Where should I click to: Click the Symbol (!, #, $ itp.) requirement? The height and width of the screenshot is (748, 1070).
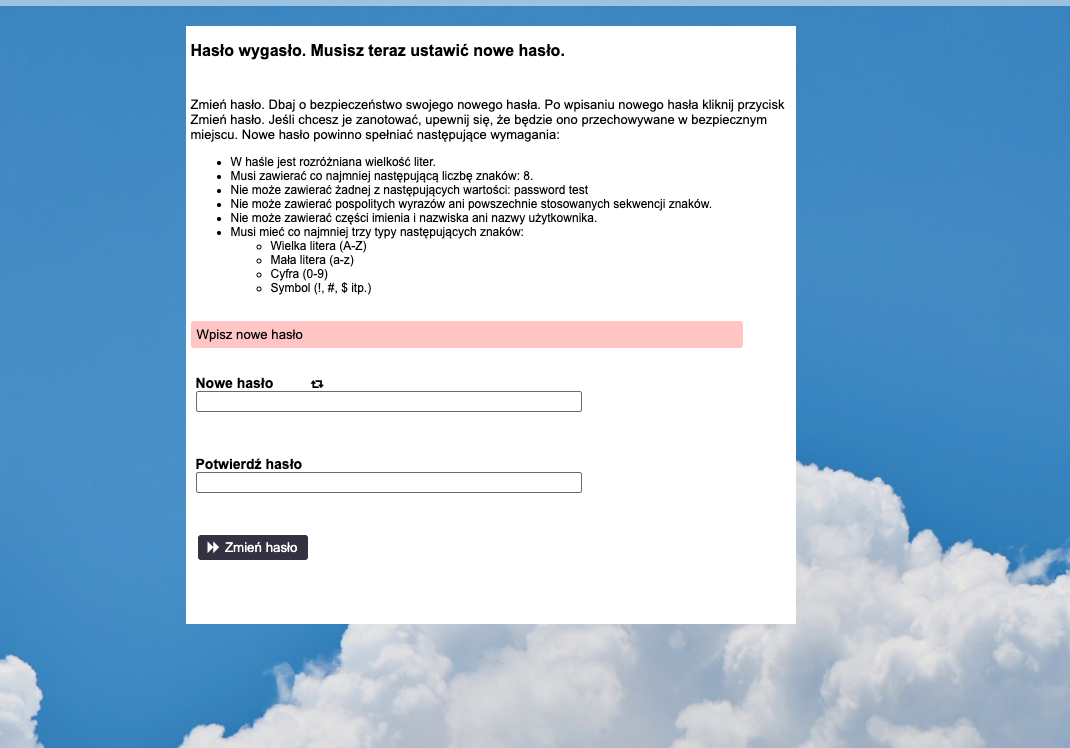pyautogui.click(x=320, y=288)
